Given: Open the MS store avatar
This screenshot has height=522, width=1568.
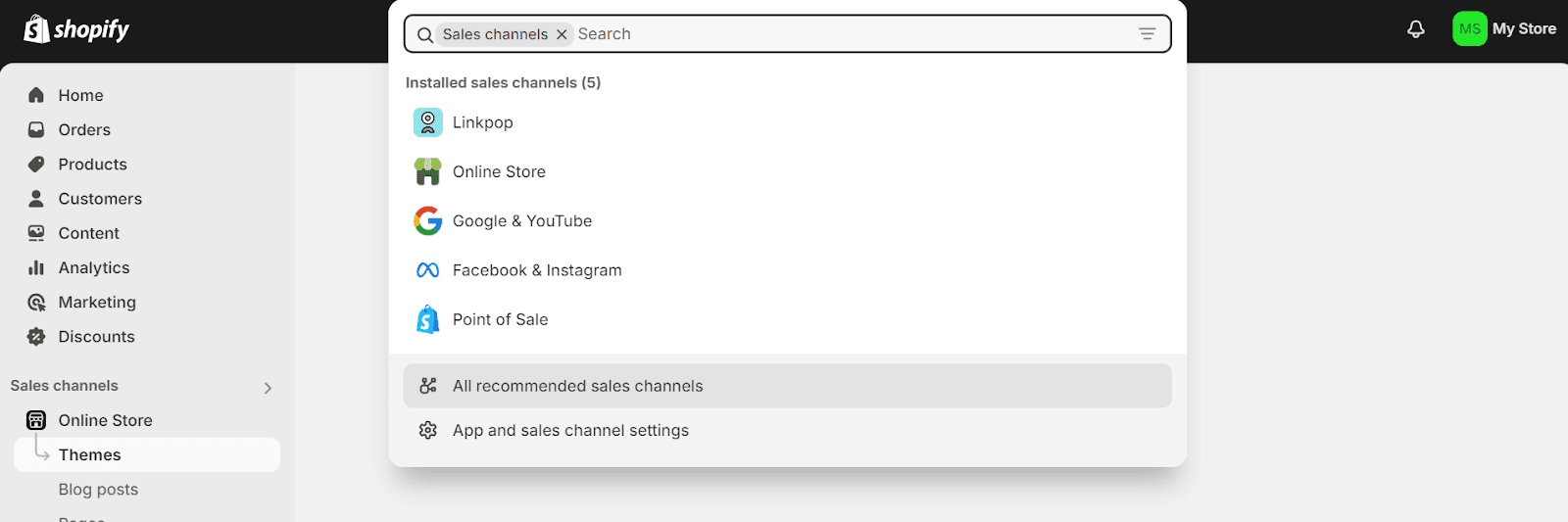Looking at the screenshot, I should (x=1469, y=29).
